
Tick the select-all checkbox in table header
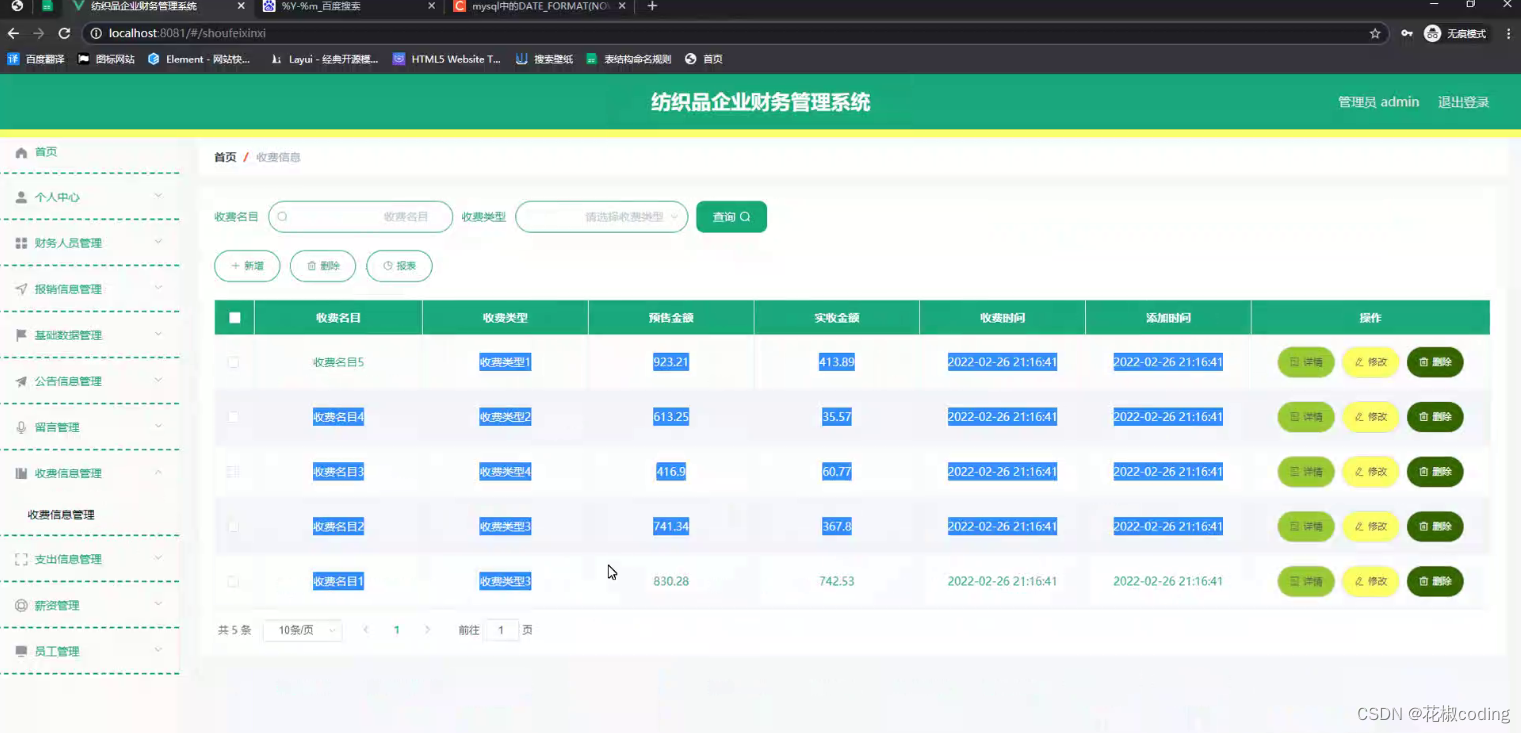[x=235, y=318]
